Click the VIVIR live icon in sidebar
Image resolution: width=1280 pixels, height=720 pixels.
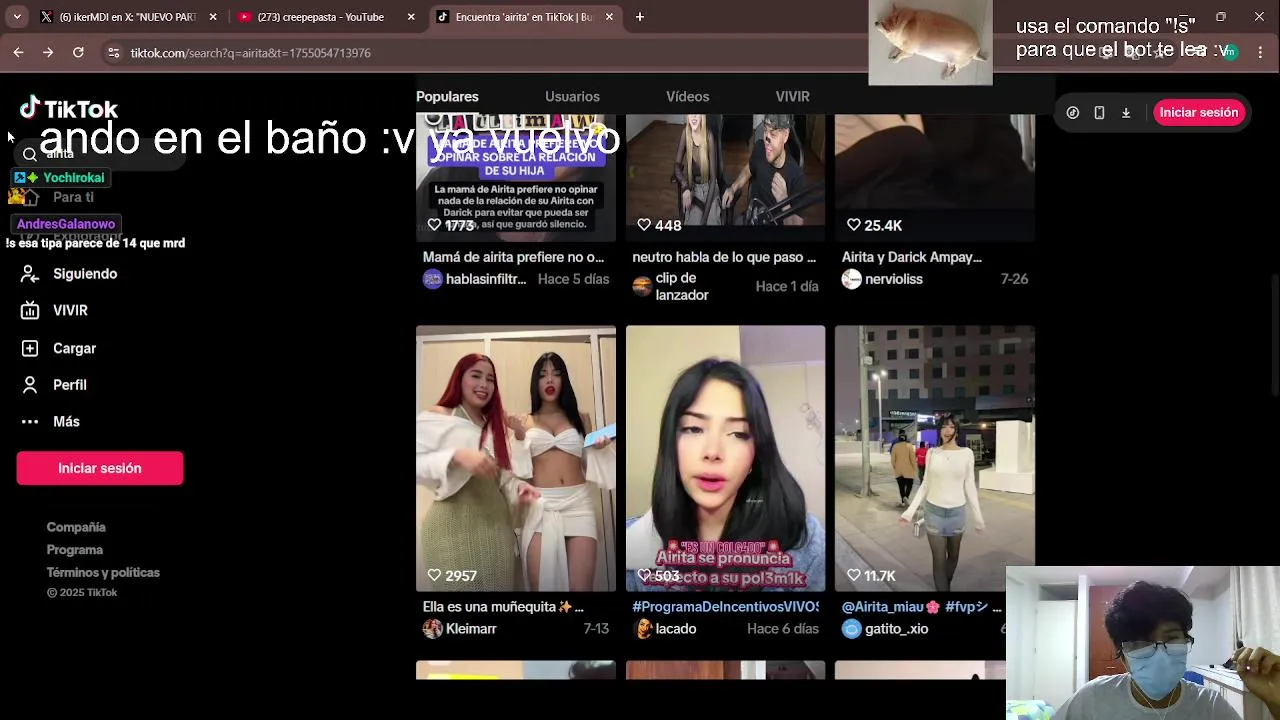click(30, 311)
